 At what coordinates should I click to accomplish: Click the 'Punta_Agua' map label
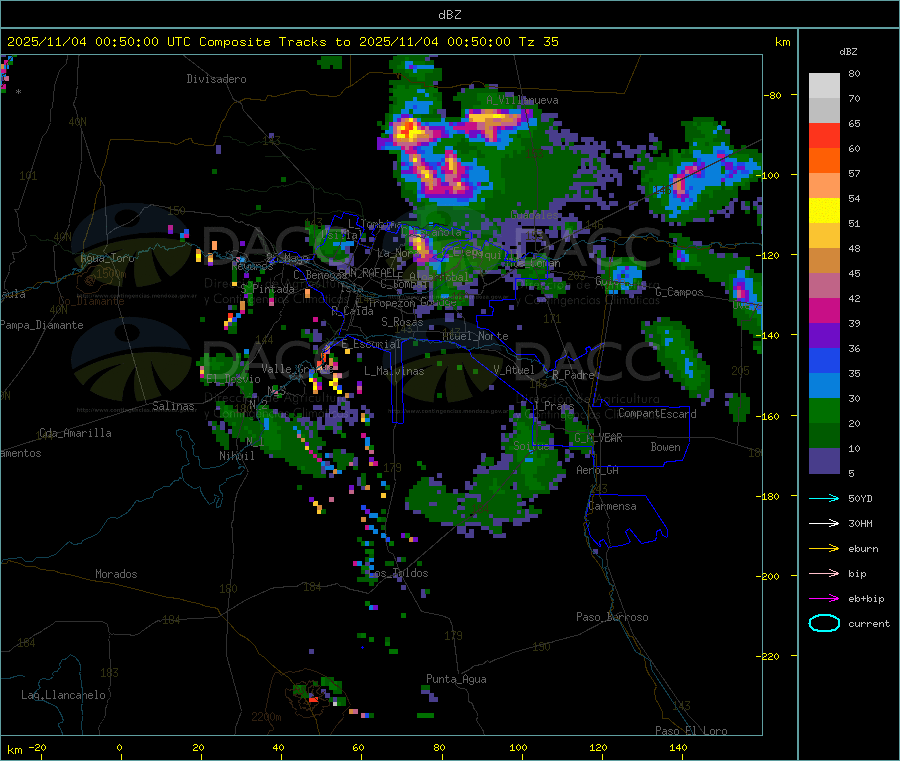pyautogui.click(x=456, y=679)
